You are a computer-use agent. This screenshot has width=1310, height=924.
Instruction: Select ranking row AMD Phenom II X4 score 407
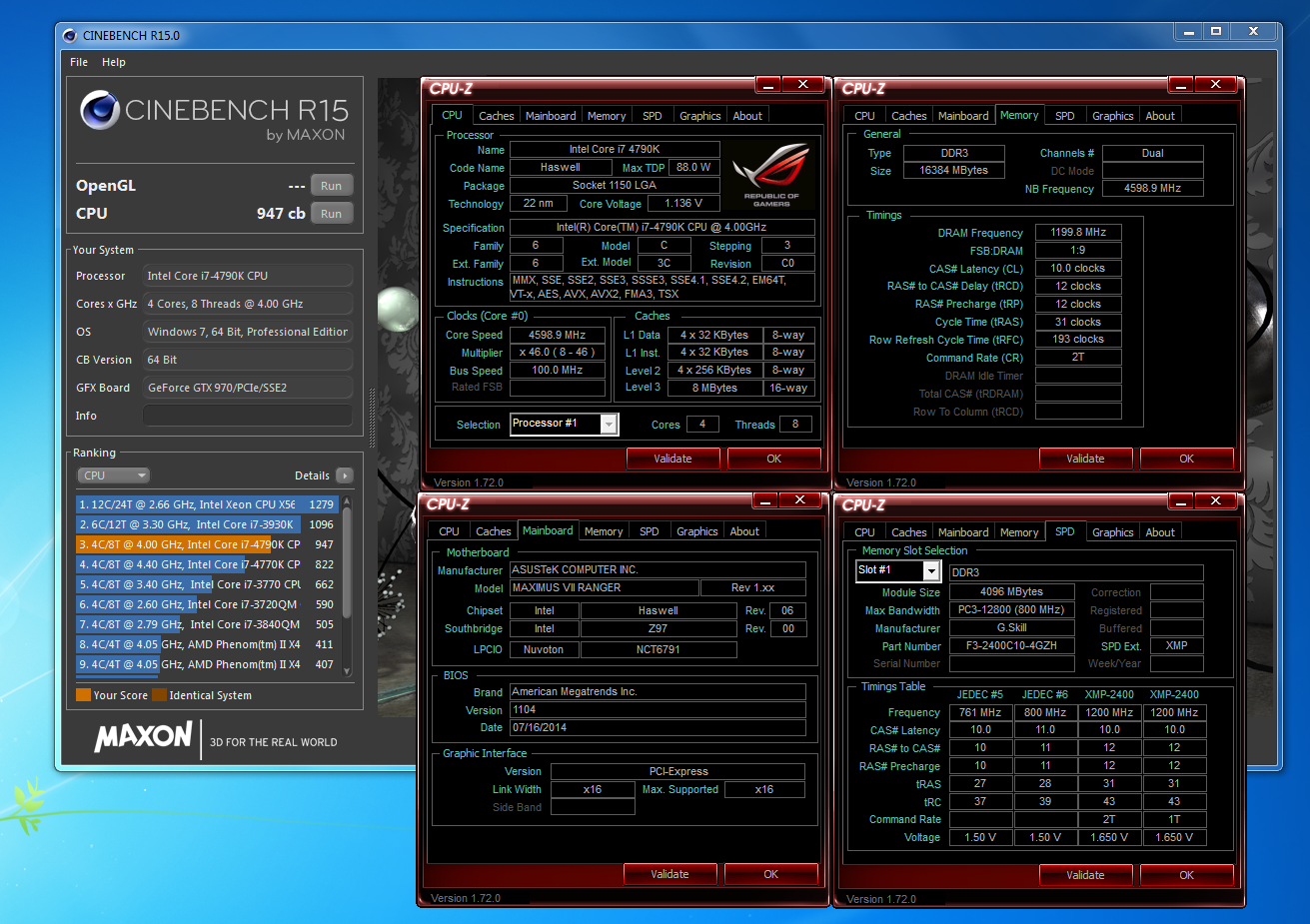click(x=208, y=664)
